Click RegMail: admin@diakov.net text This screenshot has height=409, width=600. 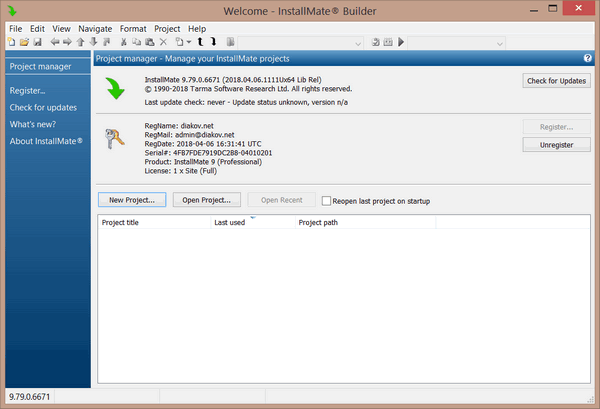[x=189, y=135]
